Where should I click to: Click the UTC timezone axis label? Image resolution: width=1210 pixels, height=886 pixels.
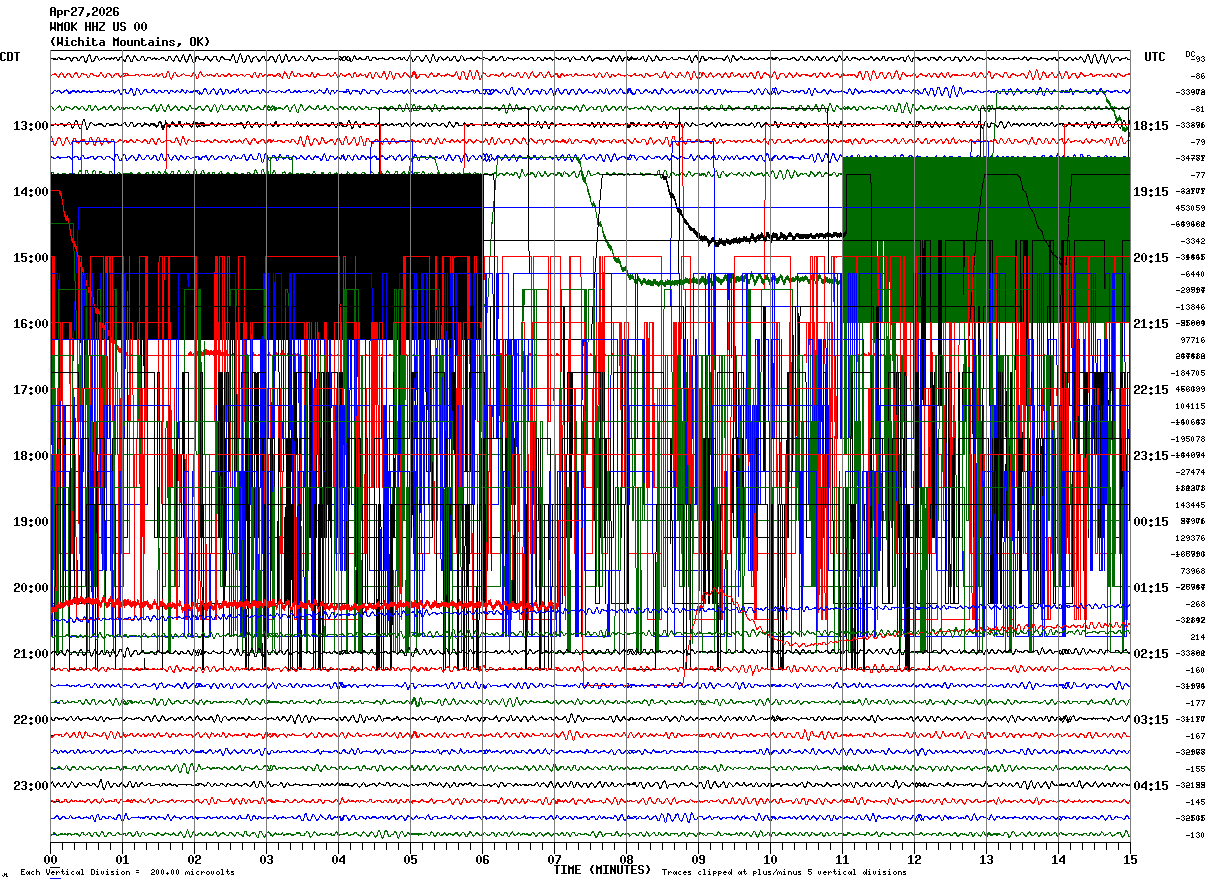(1155, 57)
